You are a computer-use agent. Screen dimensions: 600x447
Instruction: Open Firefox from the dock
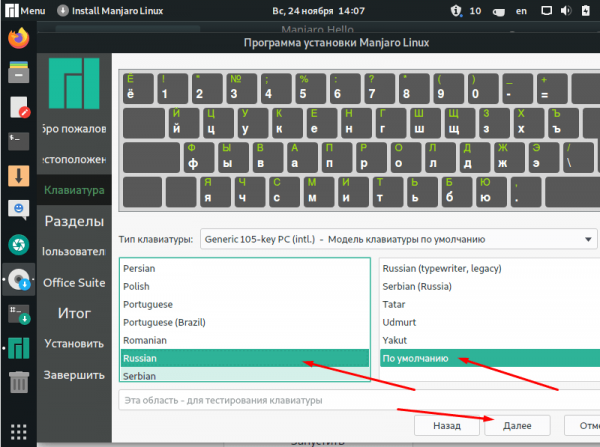coord(19,38)
